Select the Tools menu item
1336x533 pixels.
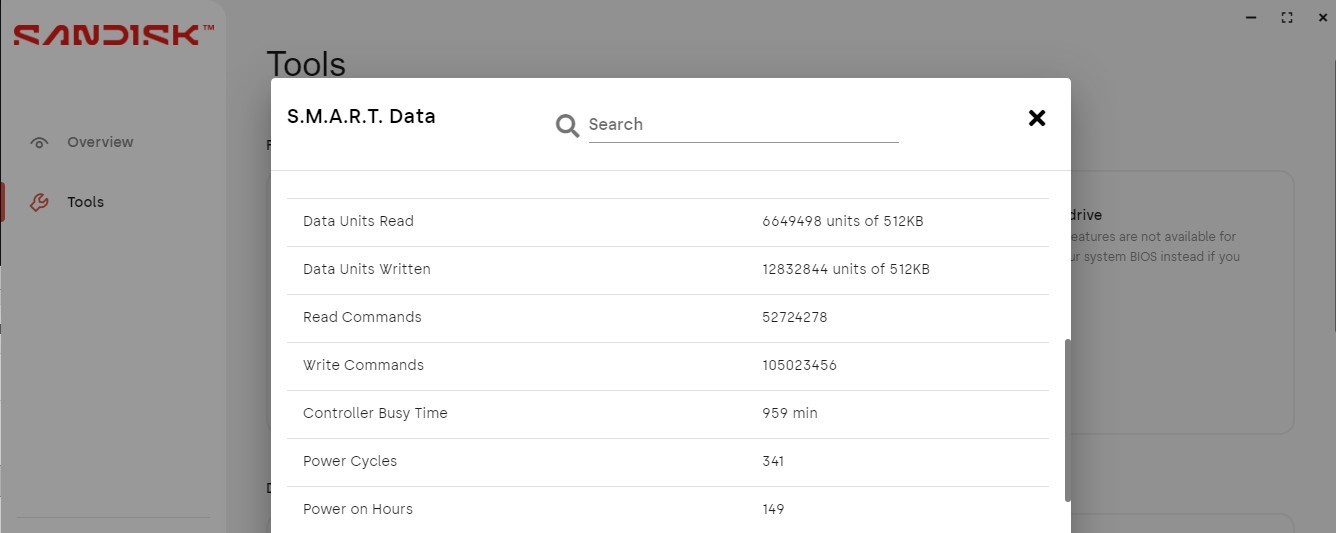pos(85,202)
